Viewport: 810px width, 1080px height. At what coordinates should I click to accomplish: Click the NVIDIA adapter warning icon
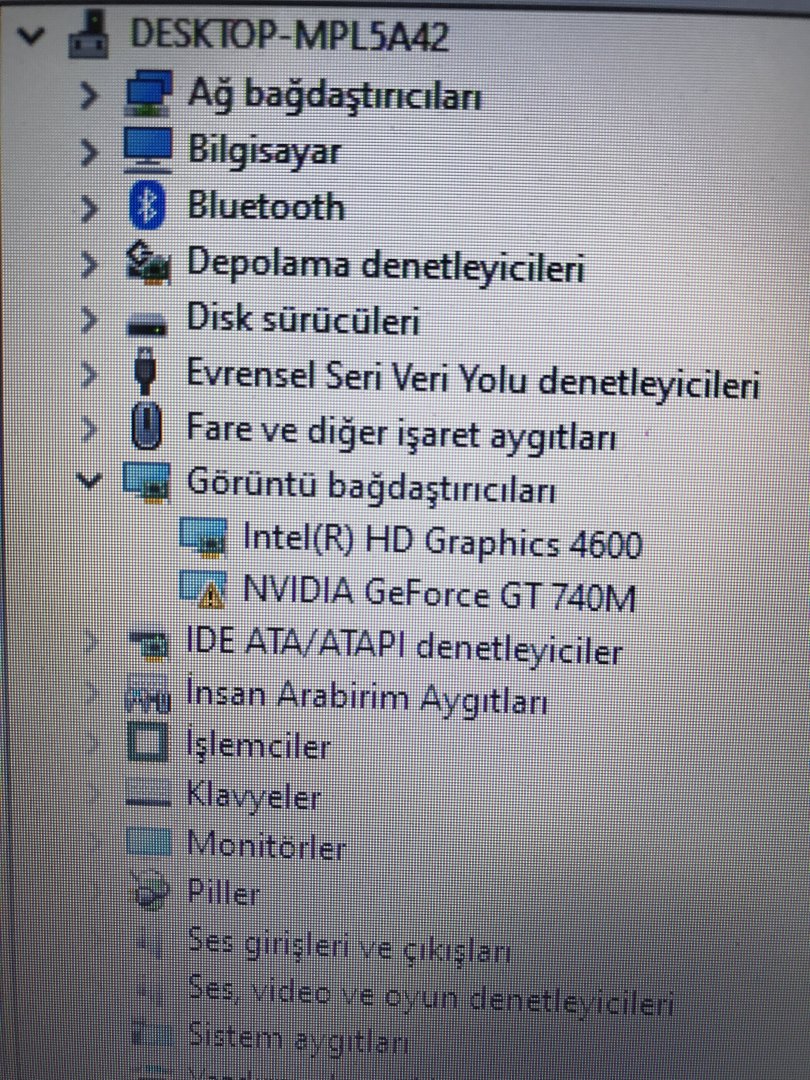pos(202,590)
